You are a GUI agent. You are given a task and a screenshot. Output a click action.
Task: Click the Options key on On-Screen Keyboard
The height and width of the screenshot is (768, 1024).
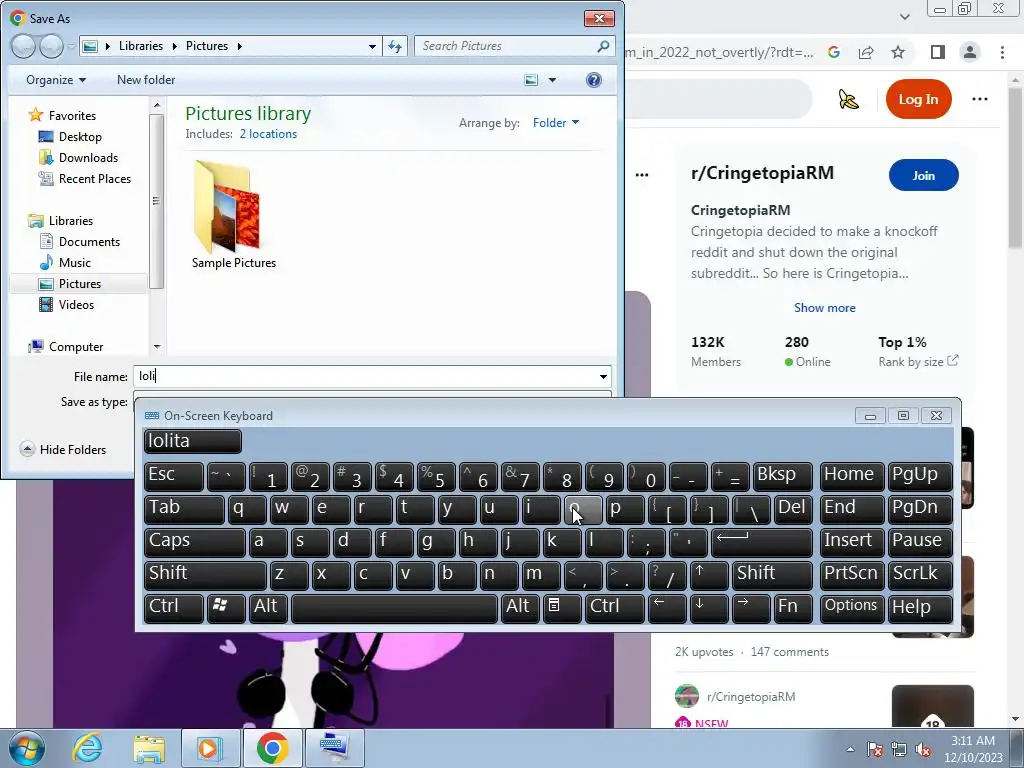(851, 608)
